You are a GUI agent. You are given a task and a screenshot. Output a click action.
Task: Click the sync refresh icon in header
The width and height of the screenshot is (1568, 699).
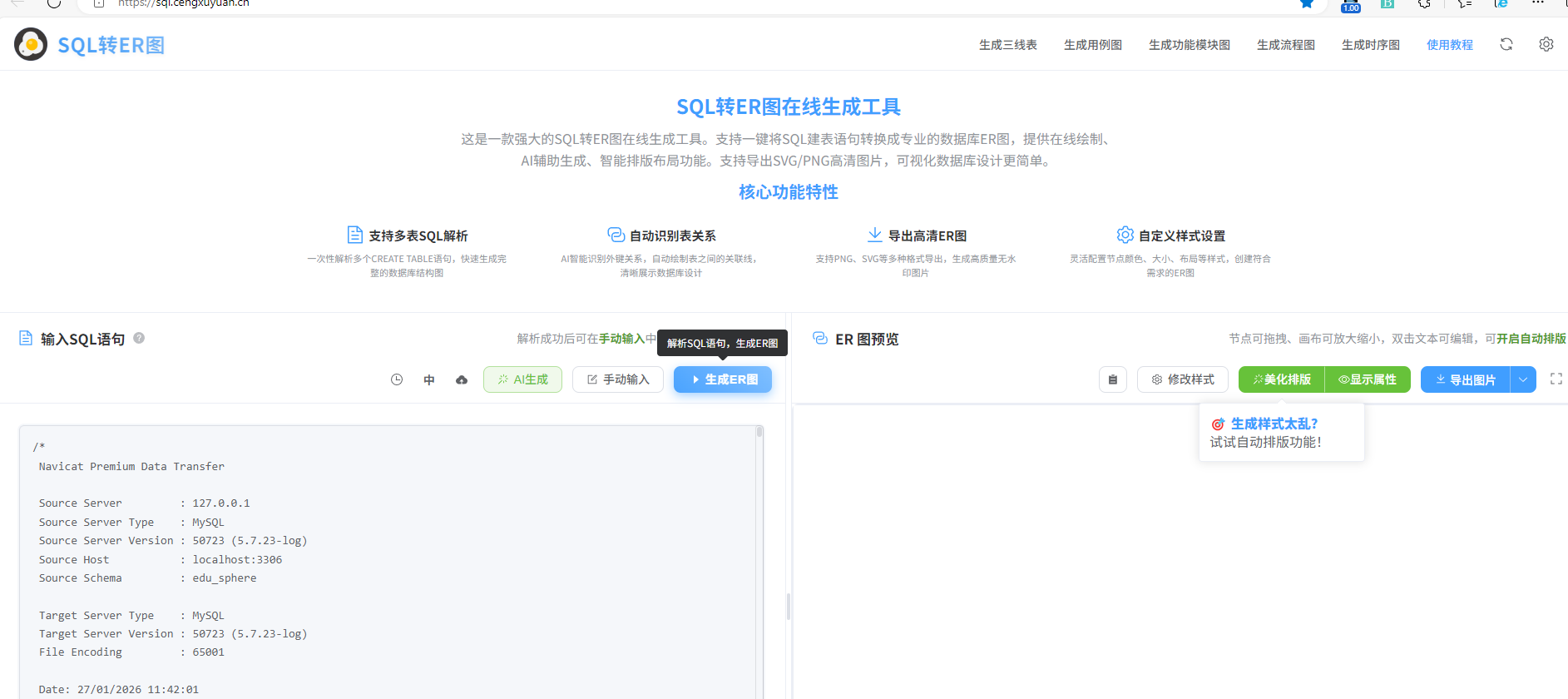(1506, 44)
